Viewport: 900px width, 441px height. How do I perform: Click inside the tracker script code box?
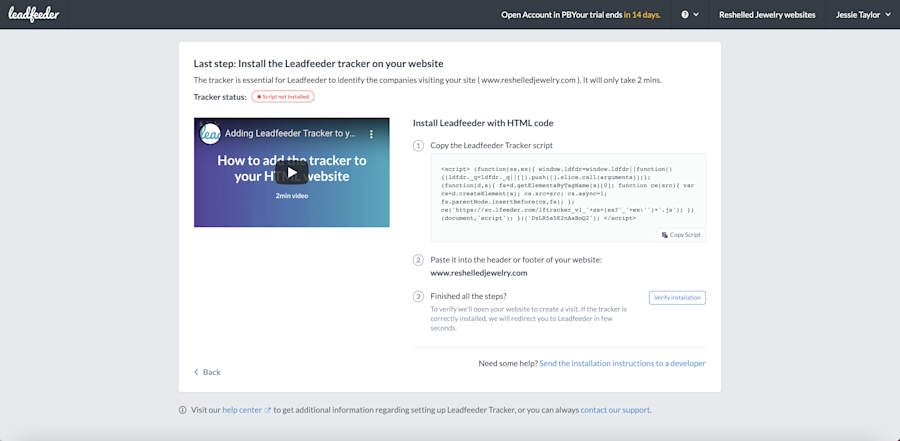568,198
